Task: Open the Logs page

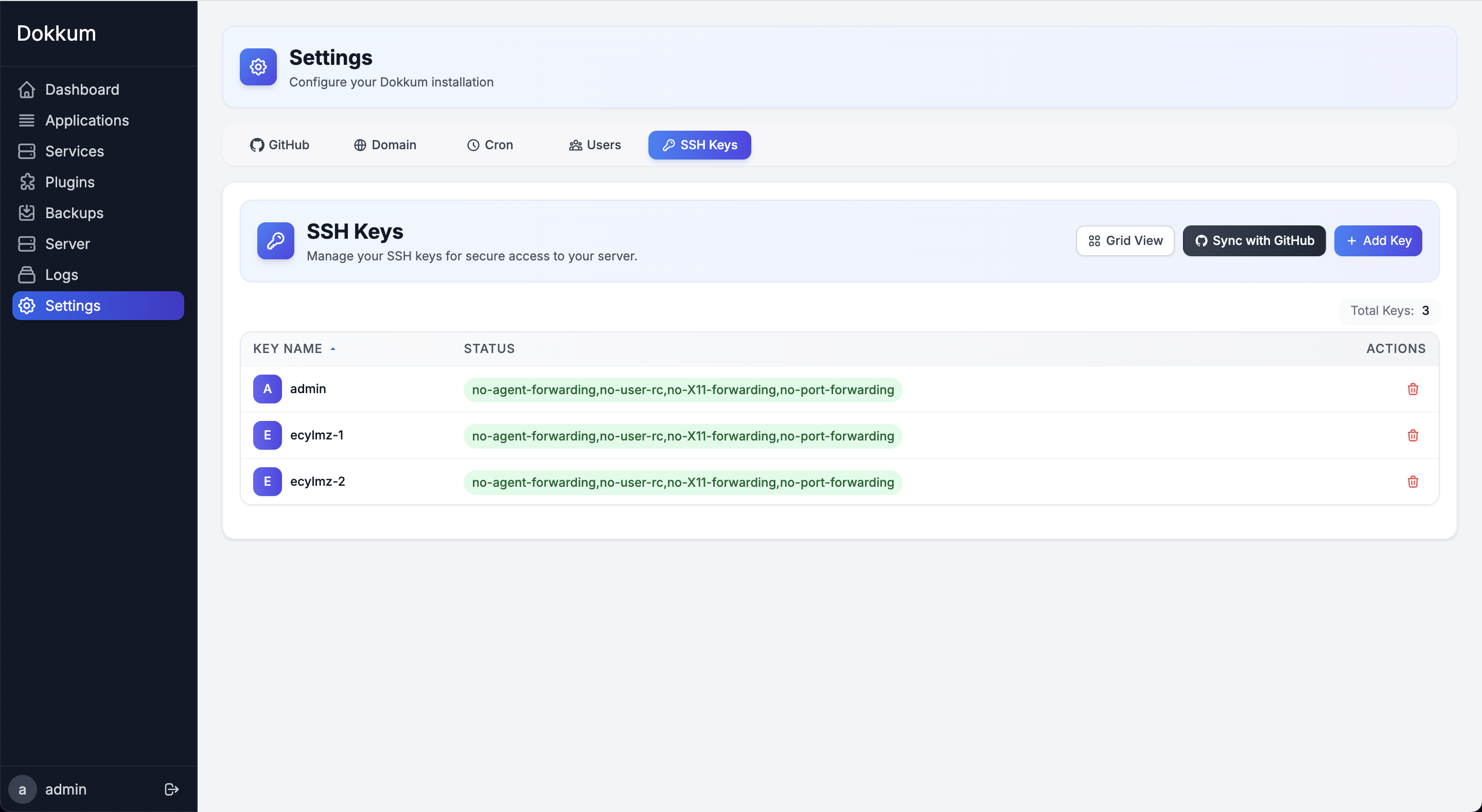Action: [62, 274]
